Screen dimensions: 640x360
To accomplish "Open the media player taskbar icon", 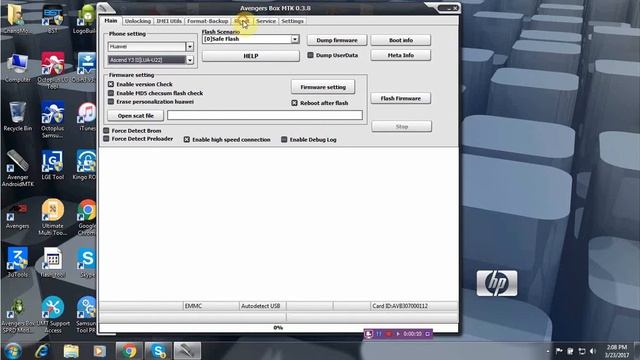I will point(99,351).
